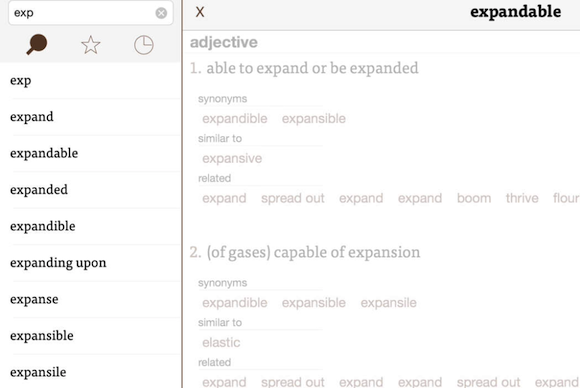Click the 'expansile' synonym in definition two

tap(388, 303)
